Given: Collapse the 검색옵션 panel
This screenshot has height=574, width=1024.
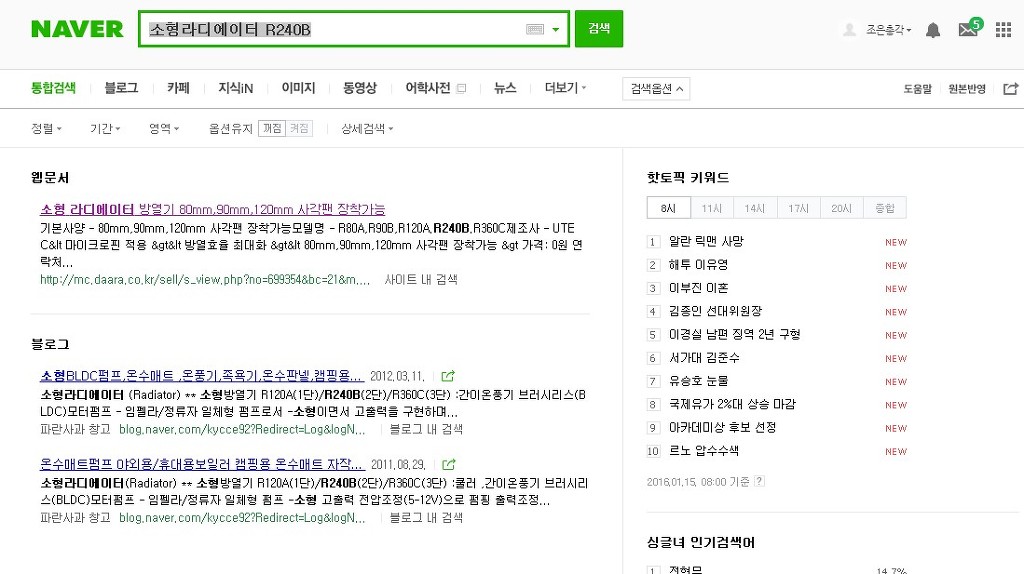Looking at the screenshot, I should coord(656,89).
